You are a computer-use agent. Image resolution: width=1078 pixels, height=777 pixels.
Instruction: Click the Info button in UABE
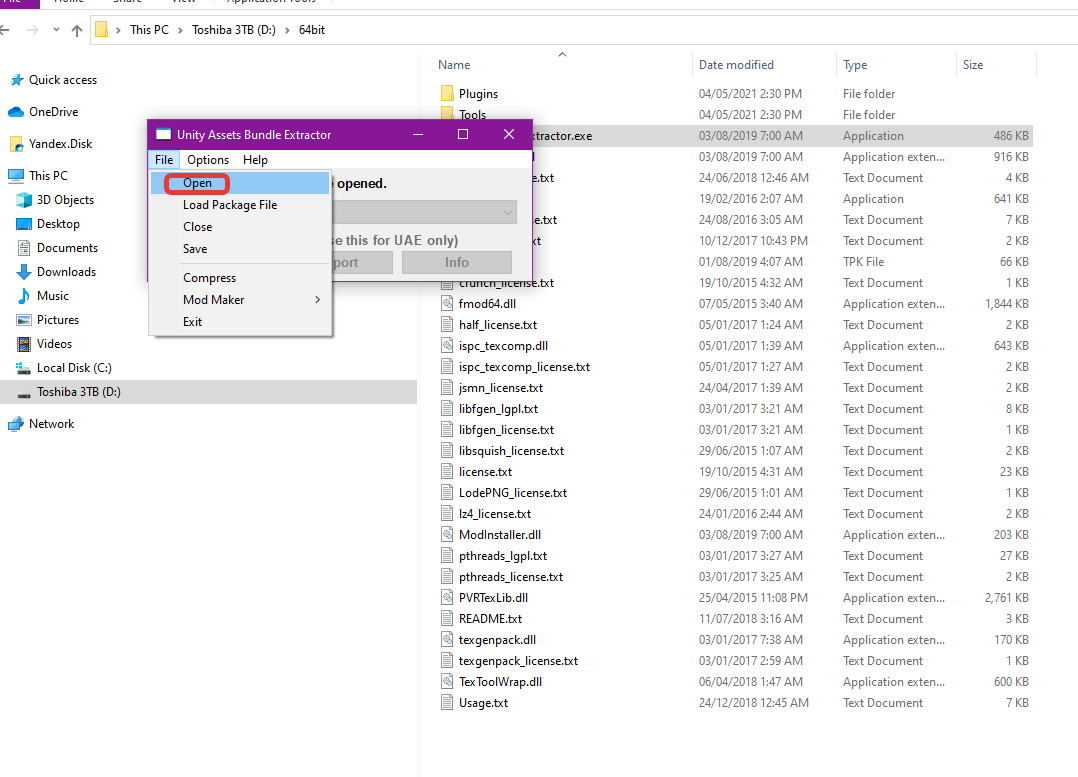click(x=456, y=263)
